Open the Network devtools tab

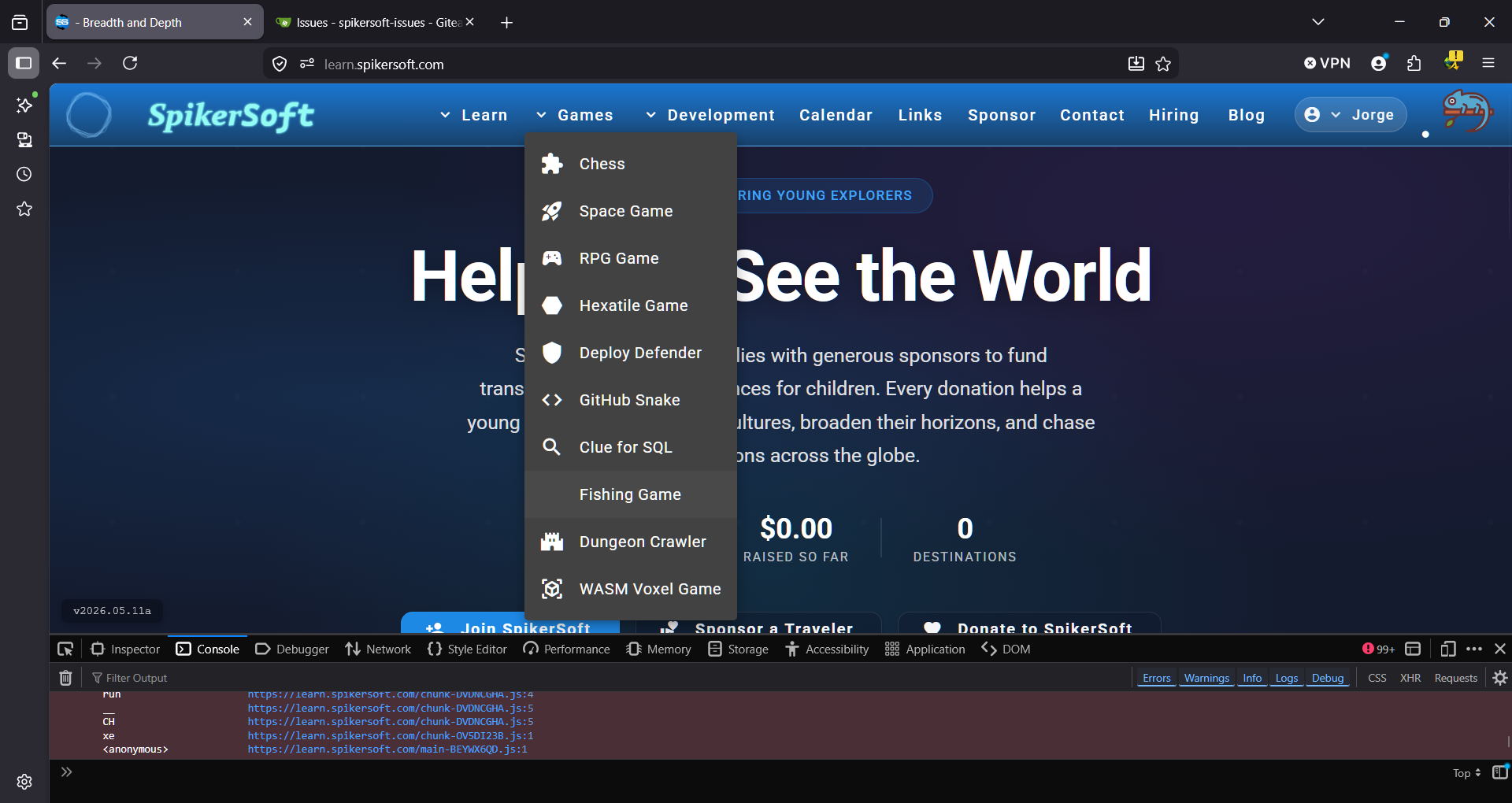pyautogui.click(x=378, y=649)
